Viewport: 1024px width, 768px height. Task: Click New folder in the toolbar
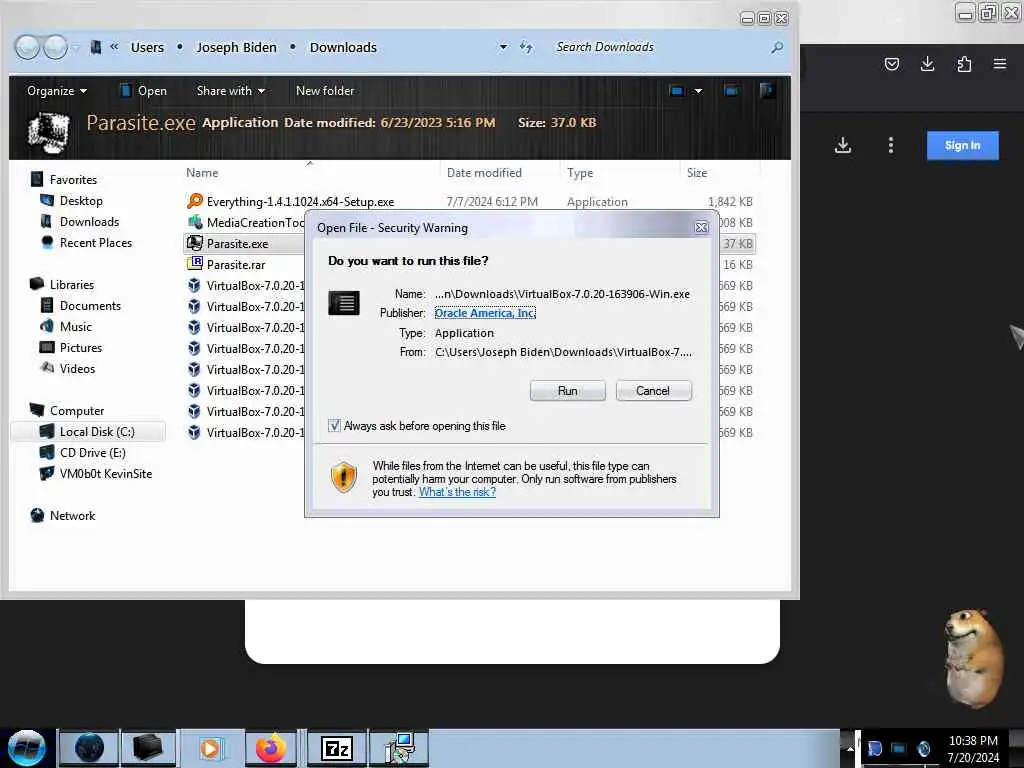(x=325, y=91)
